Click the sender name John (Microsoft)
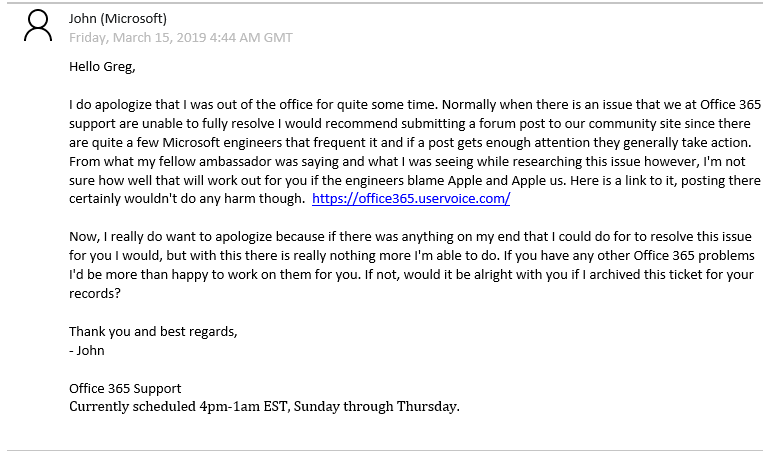774x451 pixels. point(118,19)
